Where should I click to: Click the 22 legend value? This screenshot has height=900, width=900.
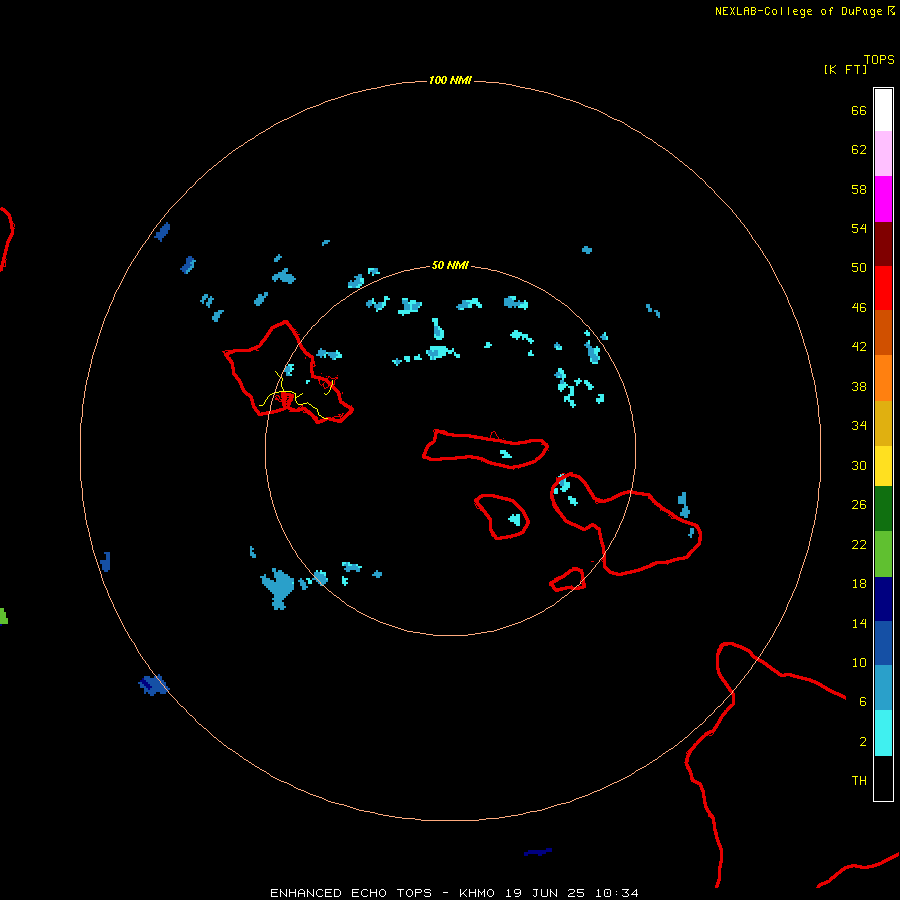(859, 545)
